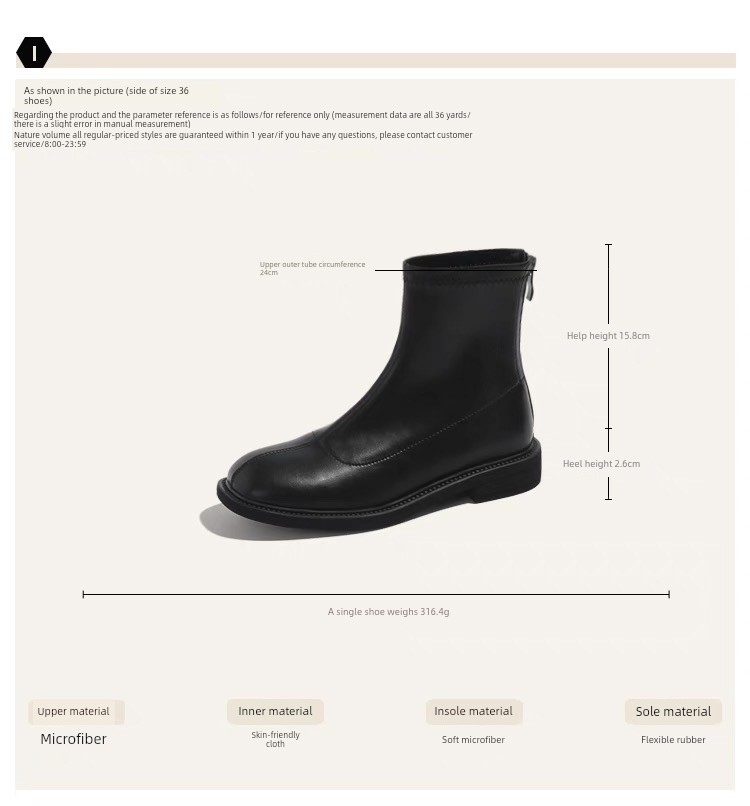Click the single shoe weight text

tap(388, 612)
